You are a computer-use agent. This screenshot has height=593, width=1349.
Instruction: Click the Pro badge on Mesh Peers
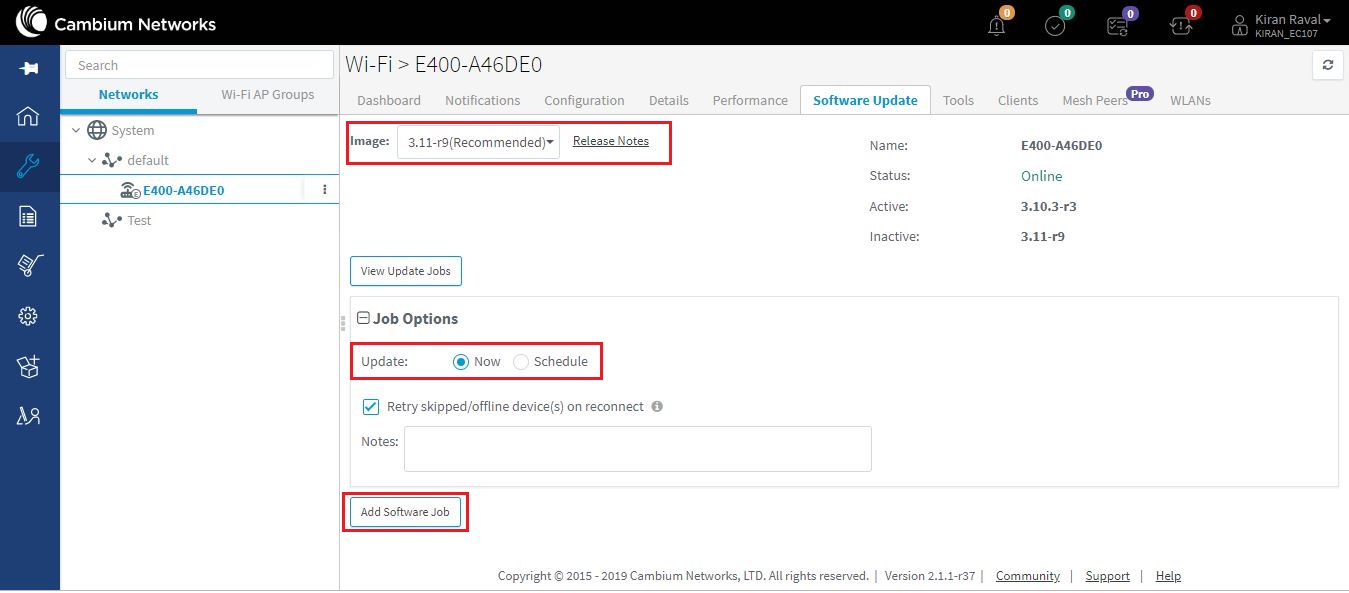pos(1140,93)
